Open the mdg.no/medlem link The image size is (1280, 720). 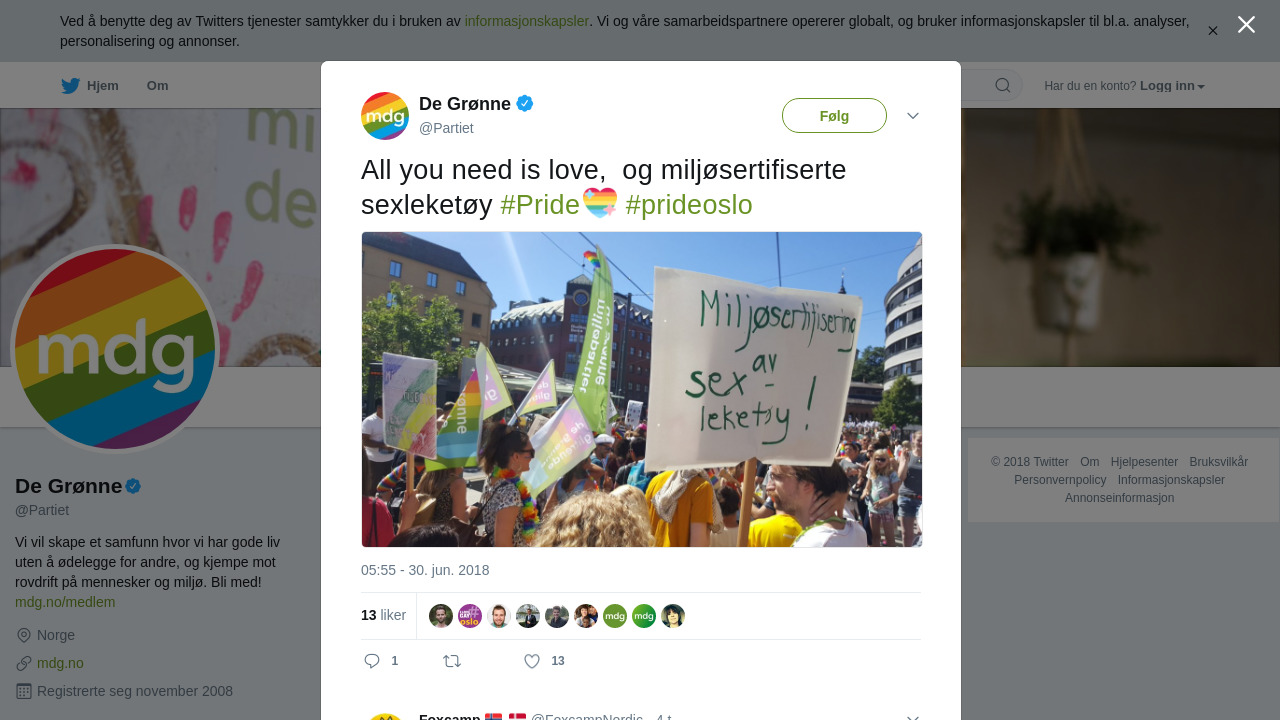click(65, 602)
